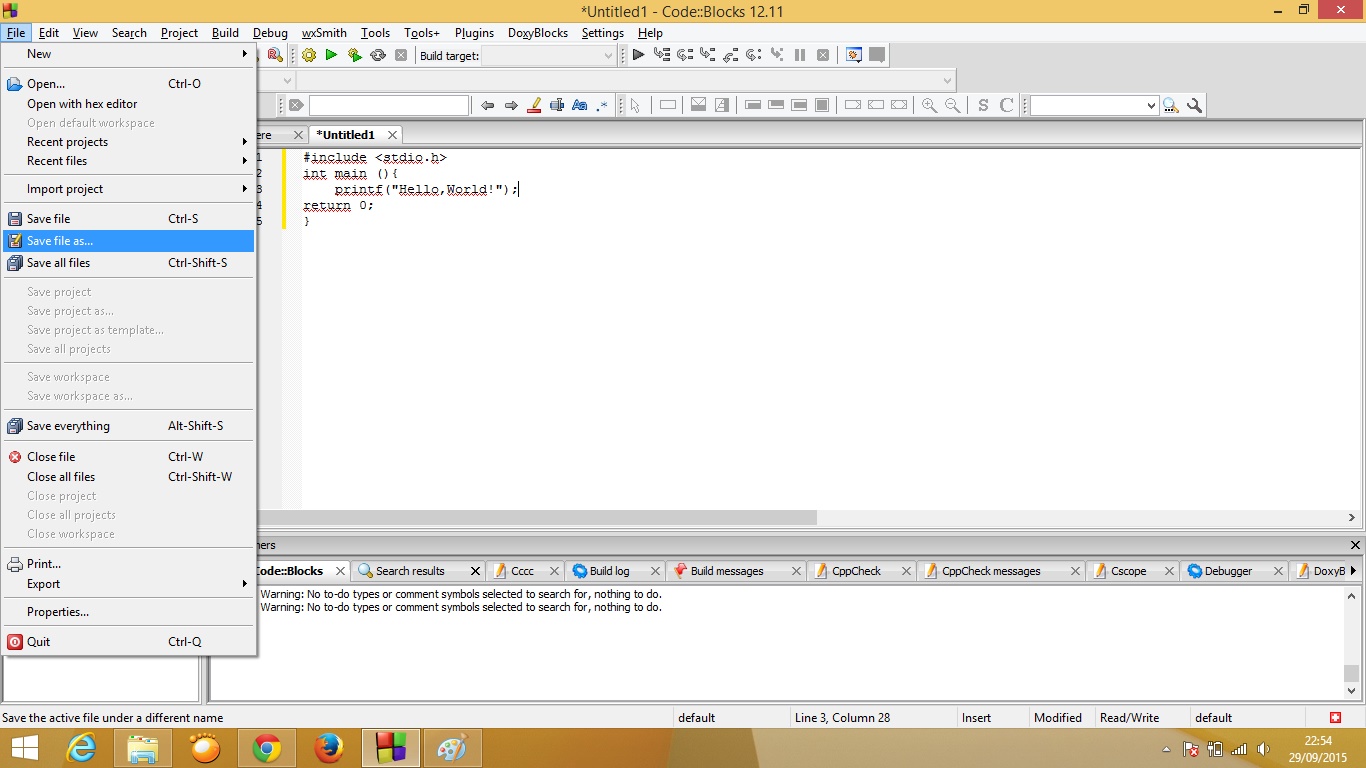The height and width of the screenshot is (768, 1366).
Task: Click the Run to cursor debug icon
Action: click(662, 55)
